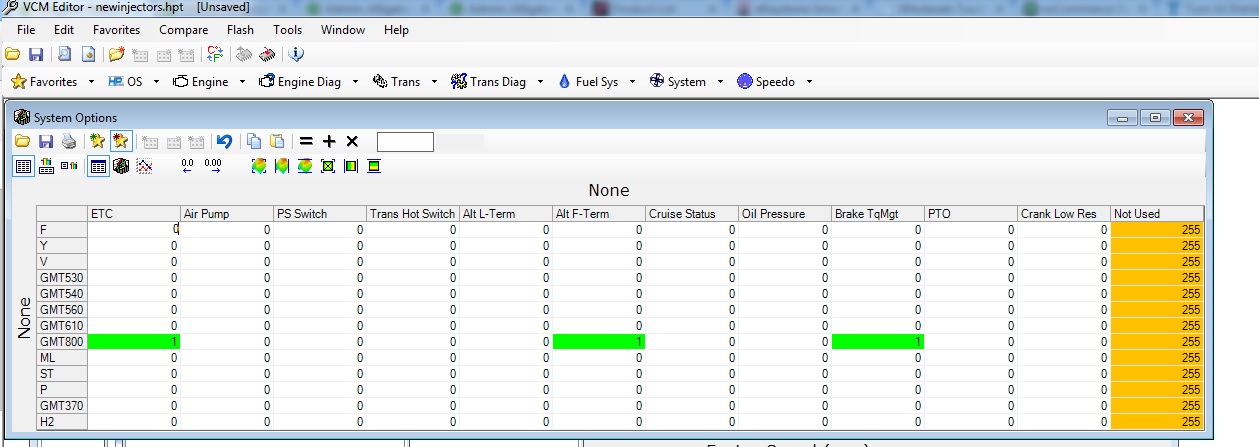
Task: Click the multiply (X) operation icon
Action: click(x=352, y=142)
